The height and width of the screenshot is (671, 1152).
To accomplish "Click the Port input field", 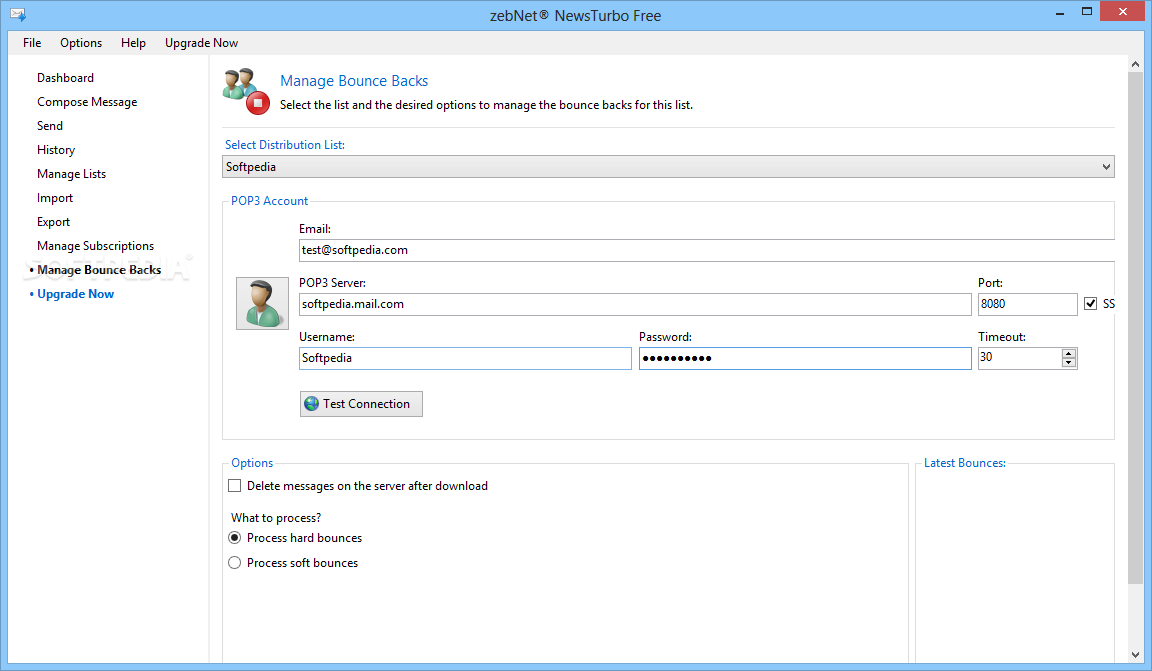I will (1027, 304).
